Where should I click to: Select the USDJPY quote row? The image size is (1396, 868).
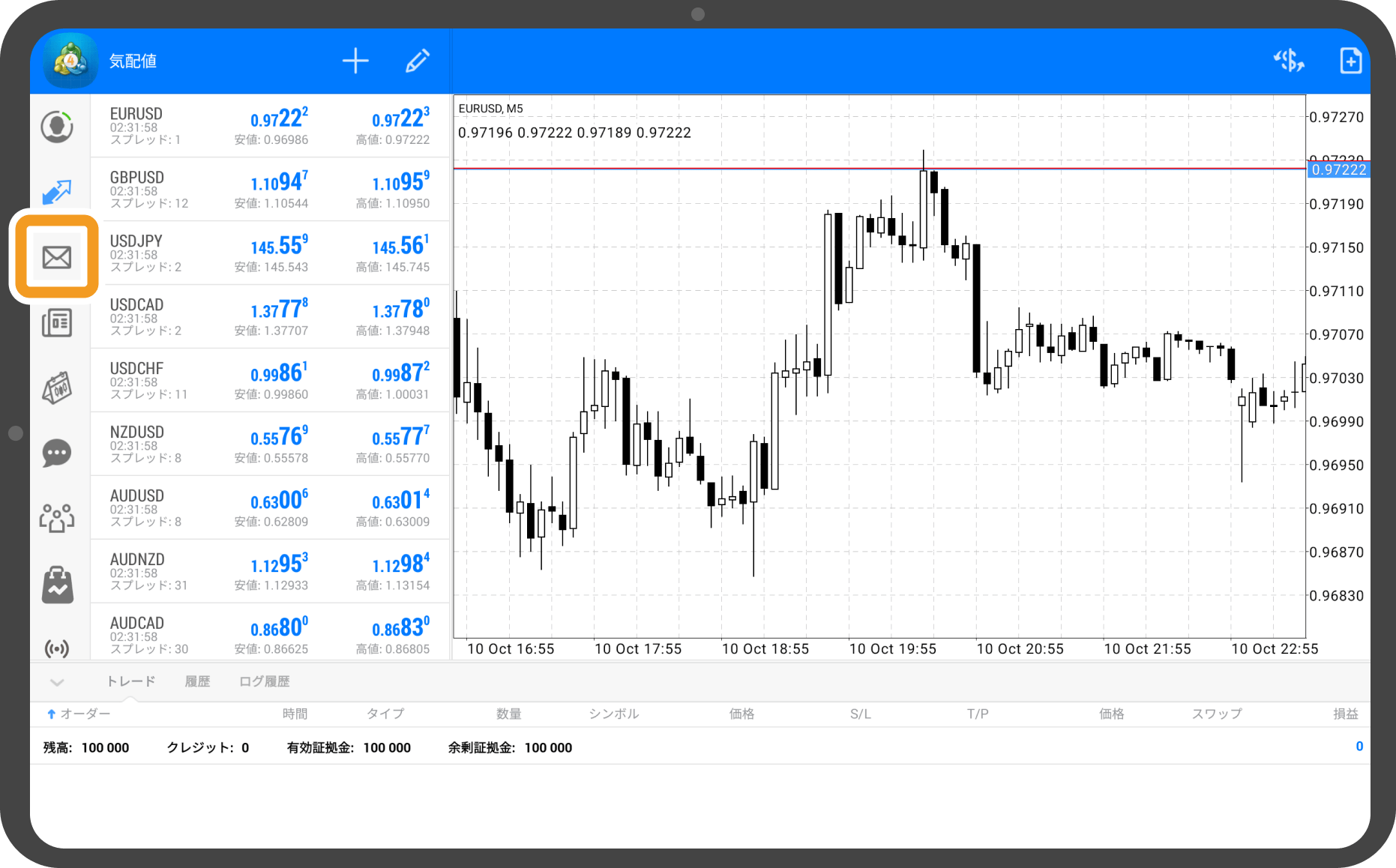(270, 253)
